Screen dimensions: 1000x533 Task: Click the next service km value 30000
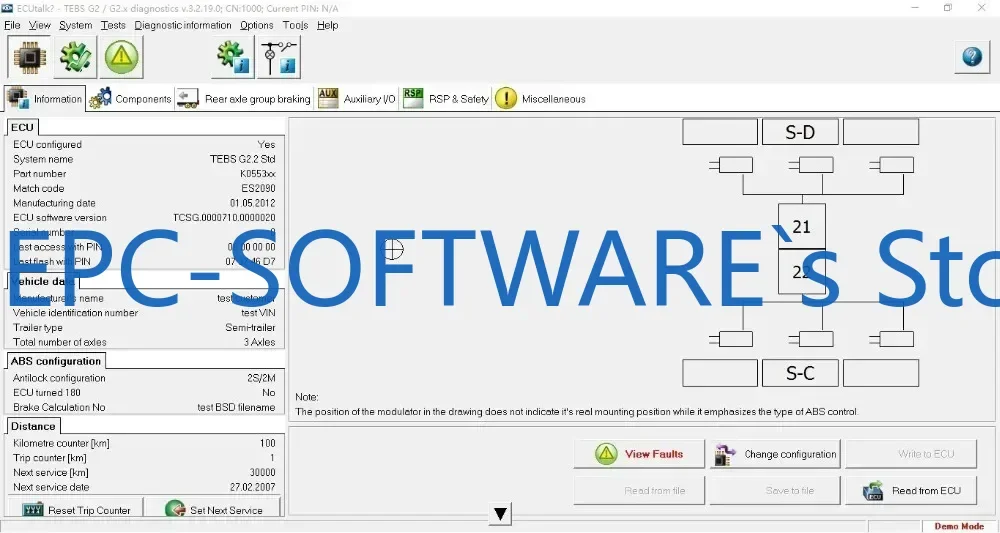(x=263, y=472)
